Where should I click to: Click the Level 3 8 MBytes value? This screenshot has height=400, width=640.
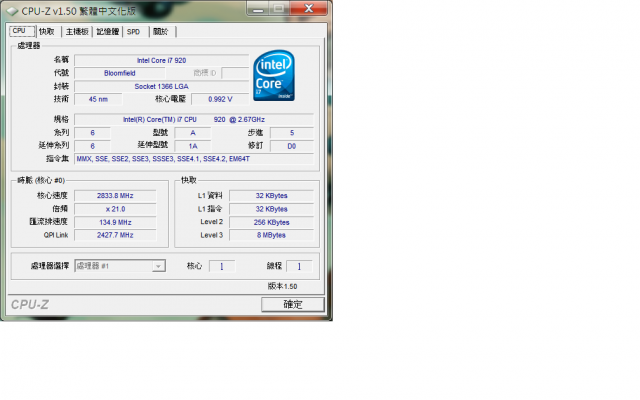pyautogui.click(x=271, y=235)
